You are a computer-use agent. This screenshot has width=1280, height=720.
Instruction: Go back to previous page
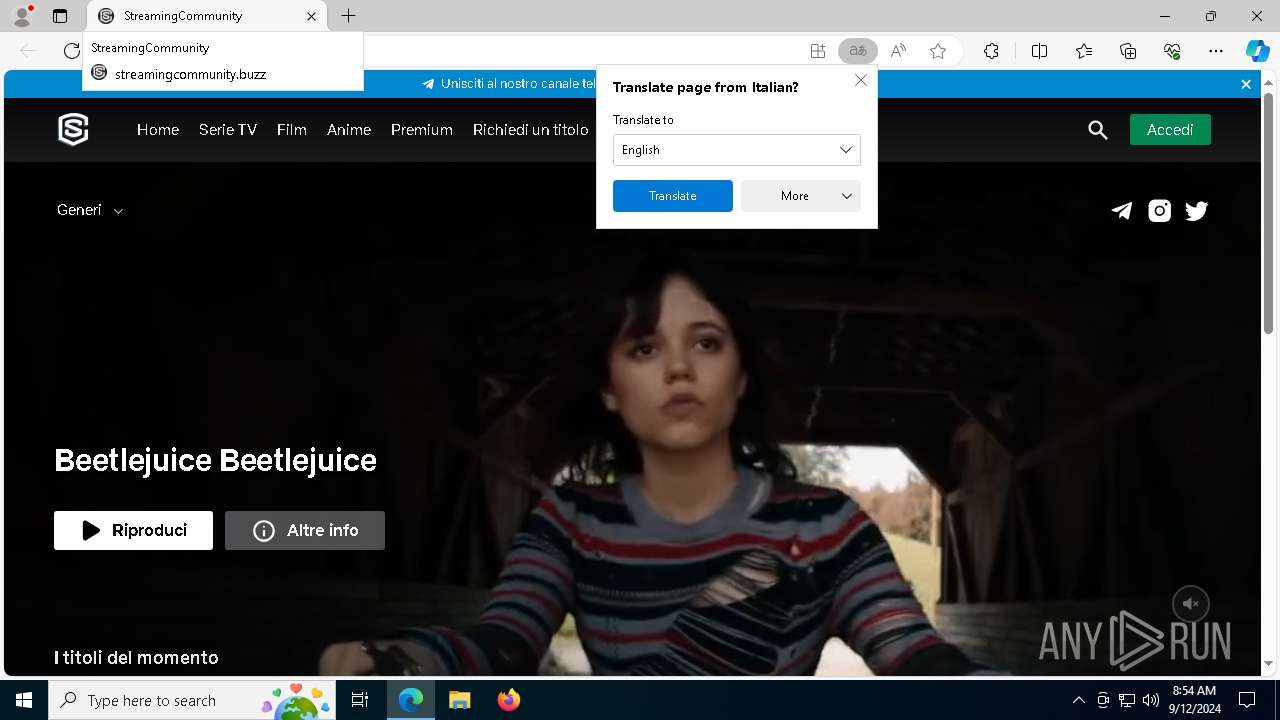click(x=28, y=51)
